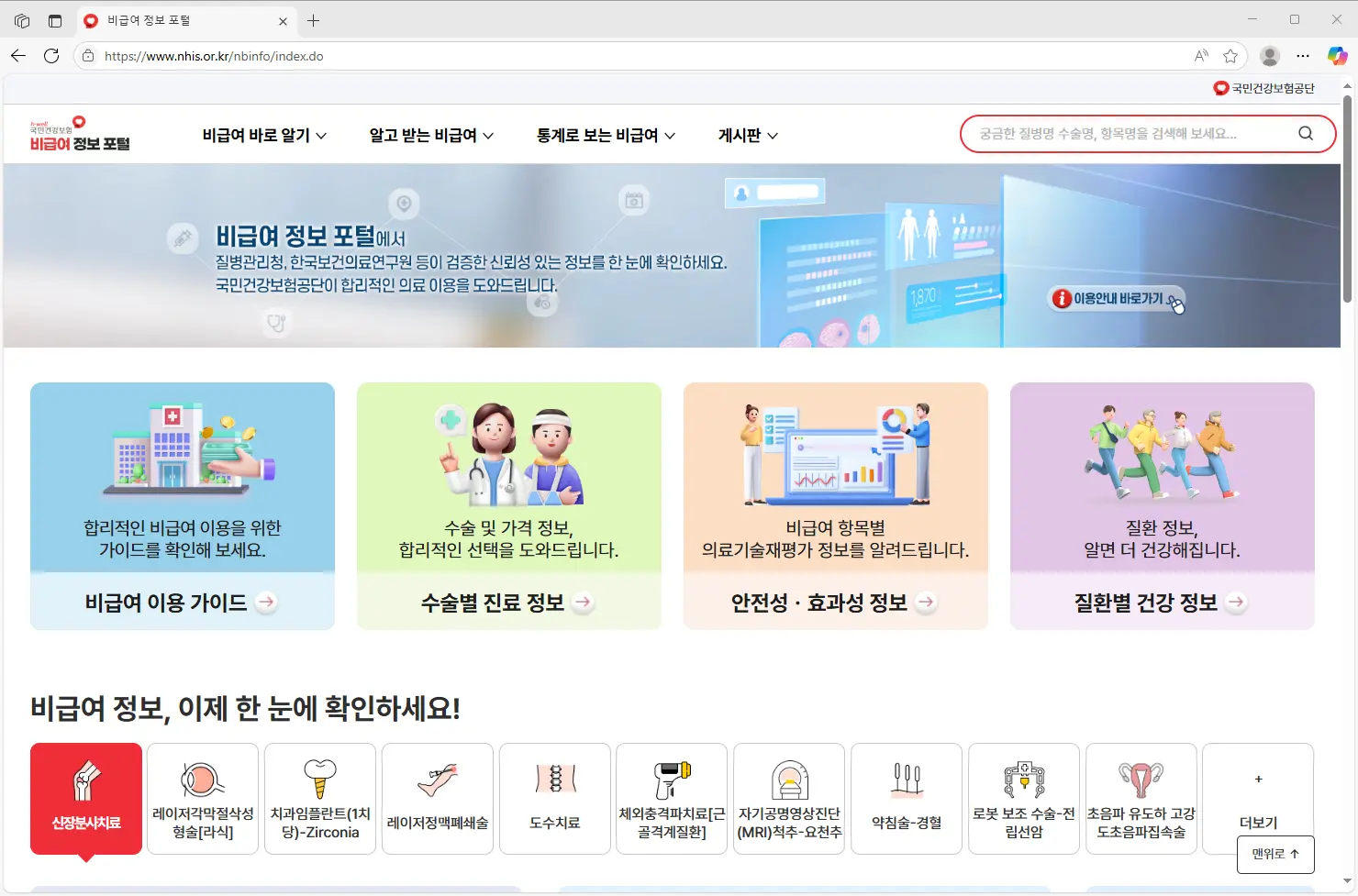Screen dimensions: 1358x896
Task: Select the 레이저각막절삭성형술[라식] icon card
Action: click(x=203, y=799)
